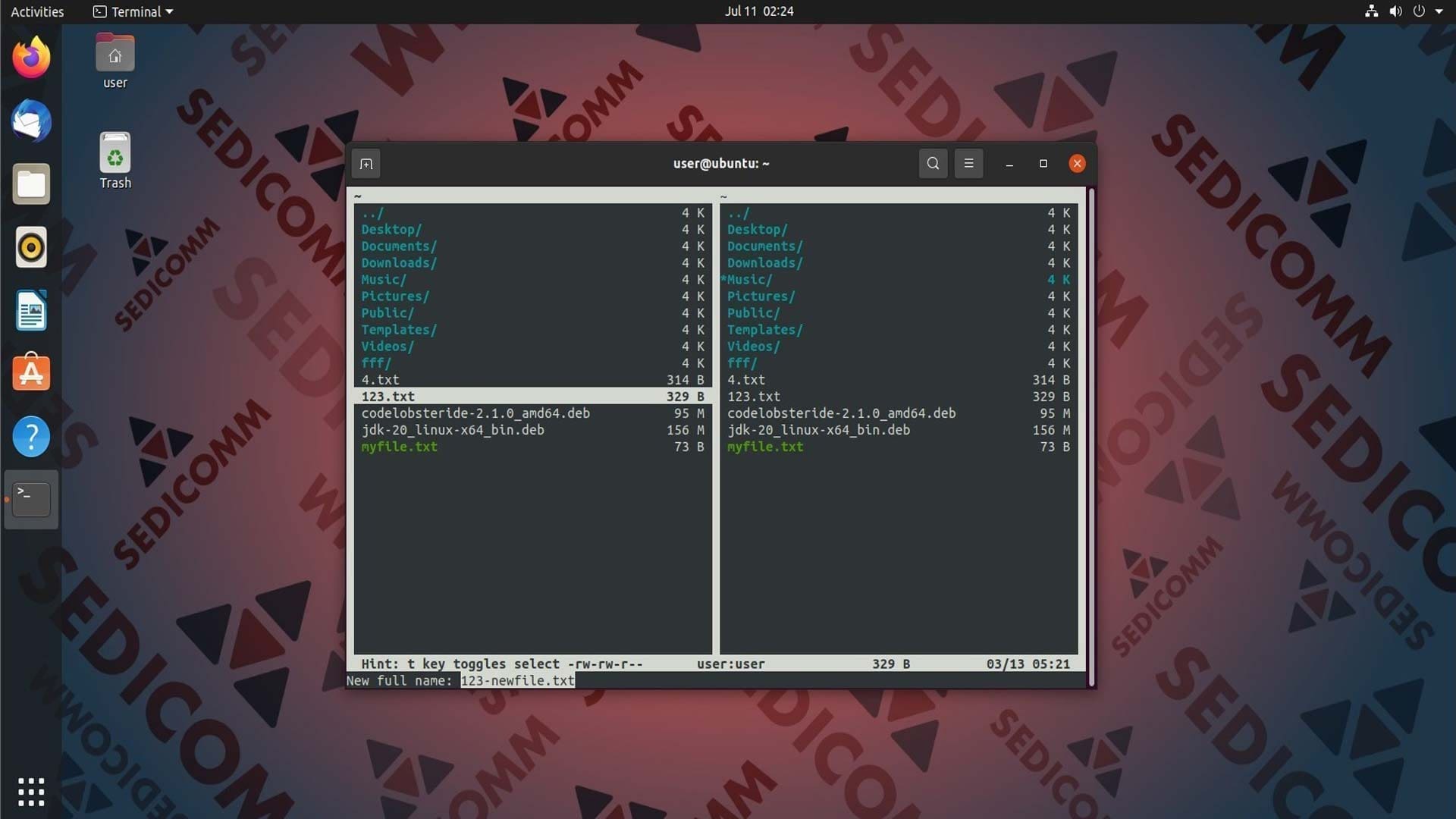Select 4.txt in the right pane
Viewport: 1456px width, 819px height.
pos(899,380)
